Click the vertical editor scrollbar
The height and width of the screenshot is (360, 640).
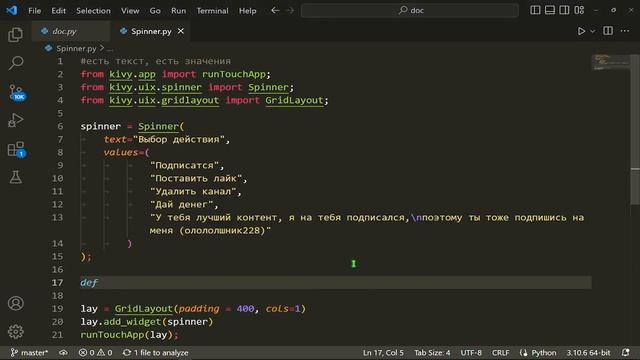coord(635,129)
